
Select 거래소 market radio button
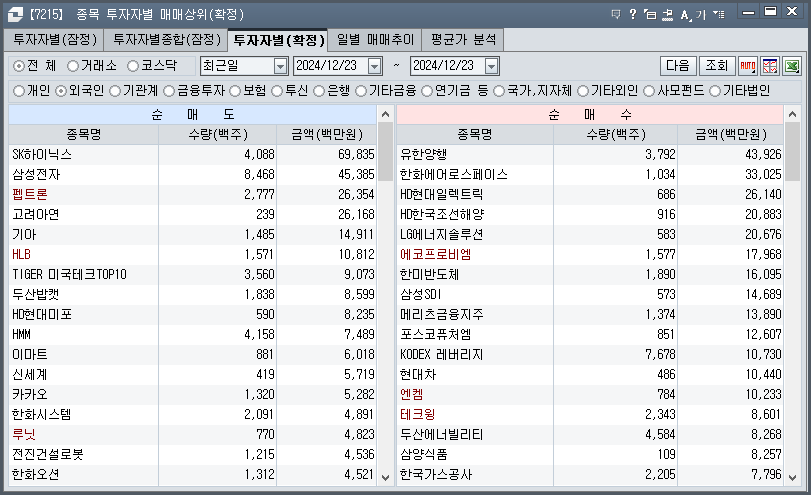pyautogui.click(x=73, y=66)
